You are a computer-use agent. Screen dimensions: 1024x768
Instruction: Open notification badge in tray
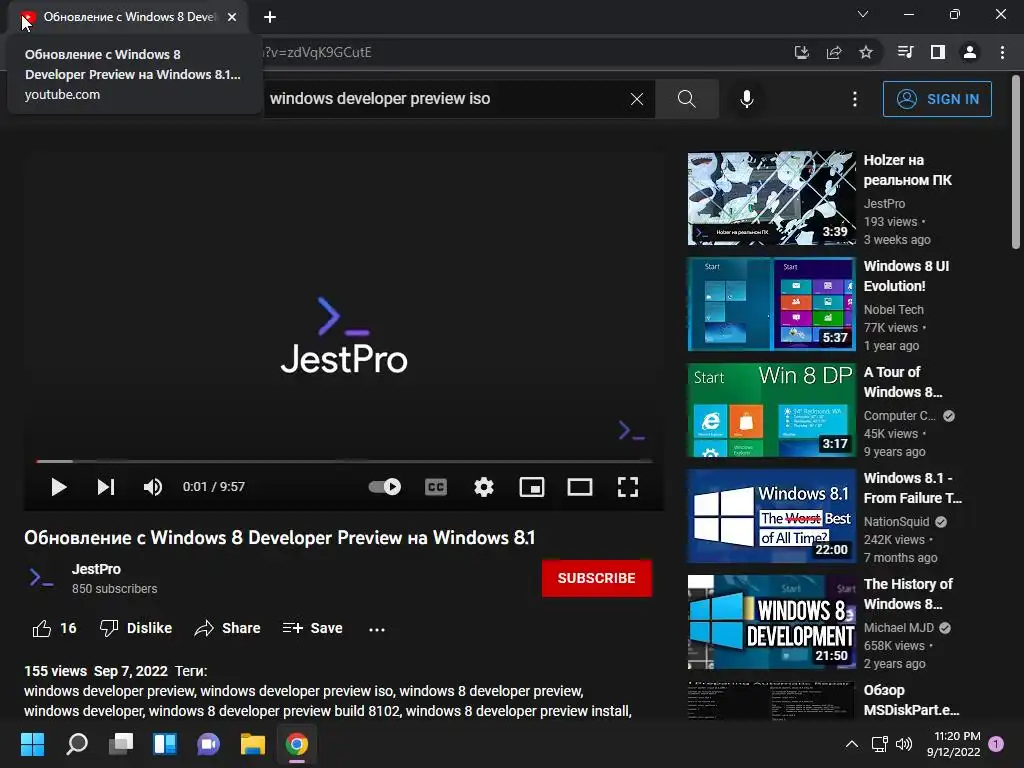997,744
